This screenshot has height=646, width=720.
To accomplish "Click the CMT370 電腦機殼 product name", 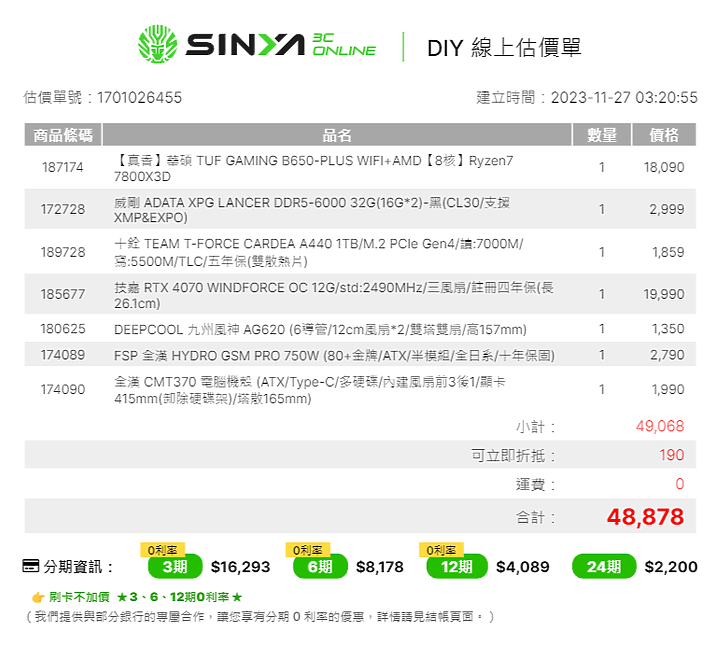I will coord(310,390).
